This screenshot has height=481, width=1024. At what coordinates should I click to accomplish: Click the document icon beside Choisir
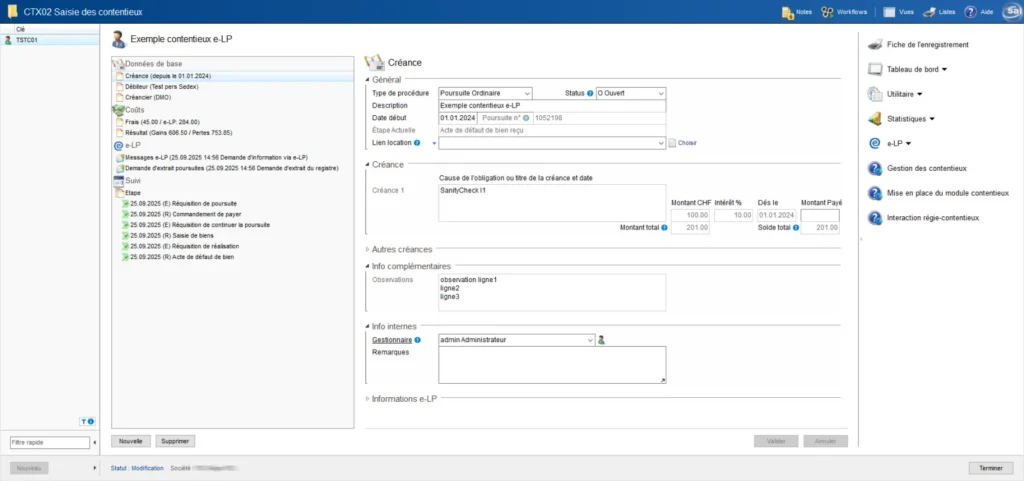[x=671, y=143]
